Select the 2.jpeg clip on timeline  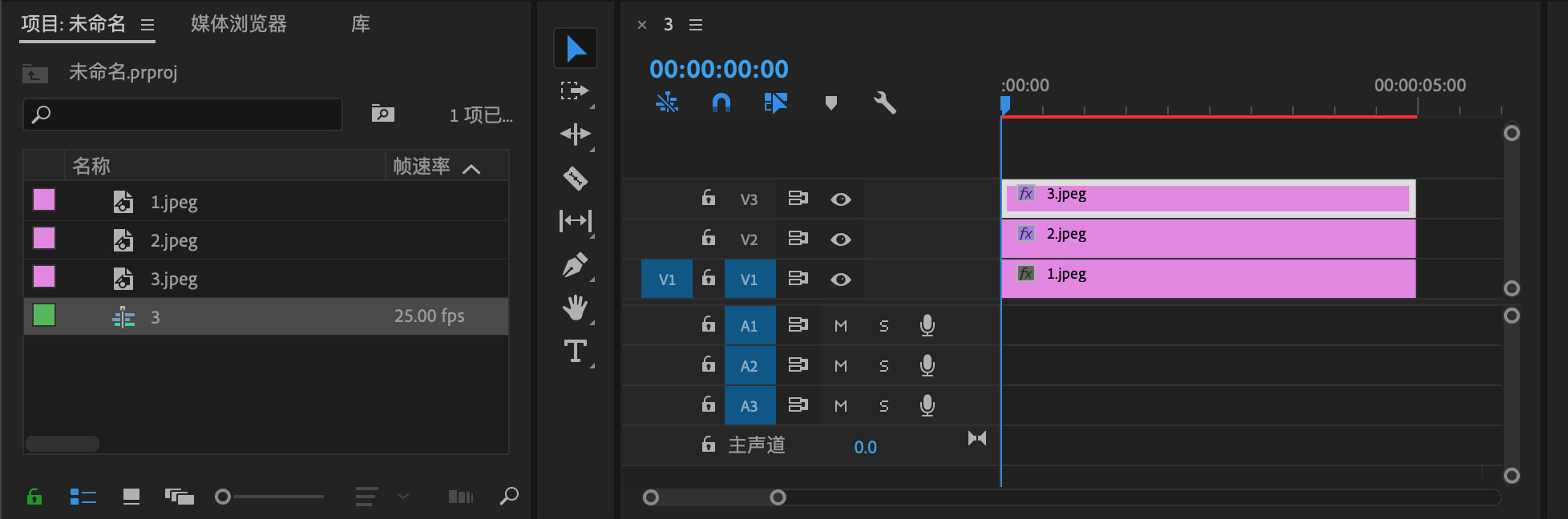(x=1207, y=239)
